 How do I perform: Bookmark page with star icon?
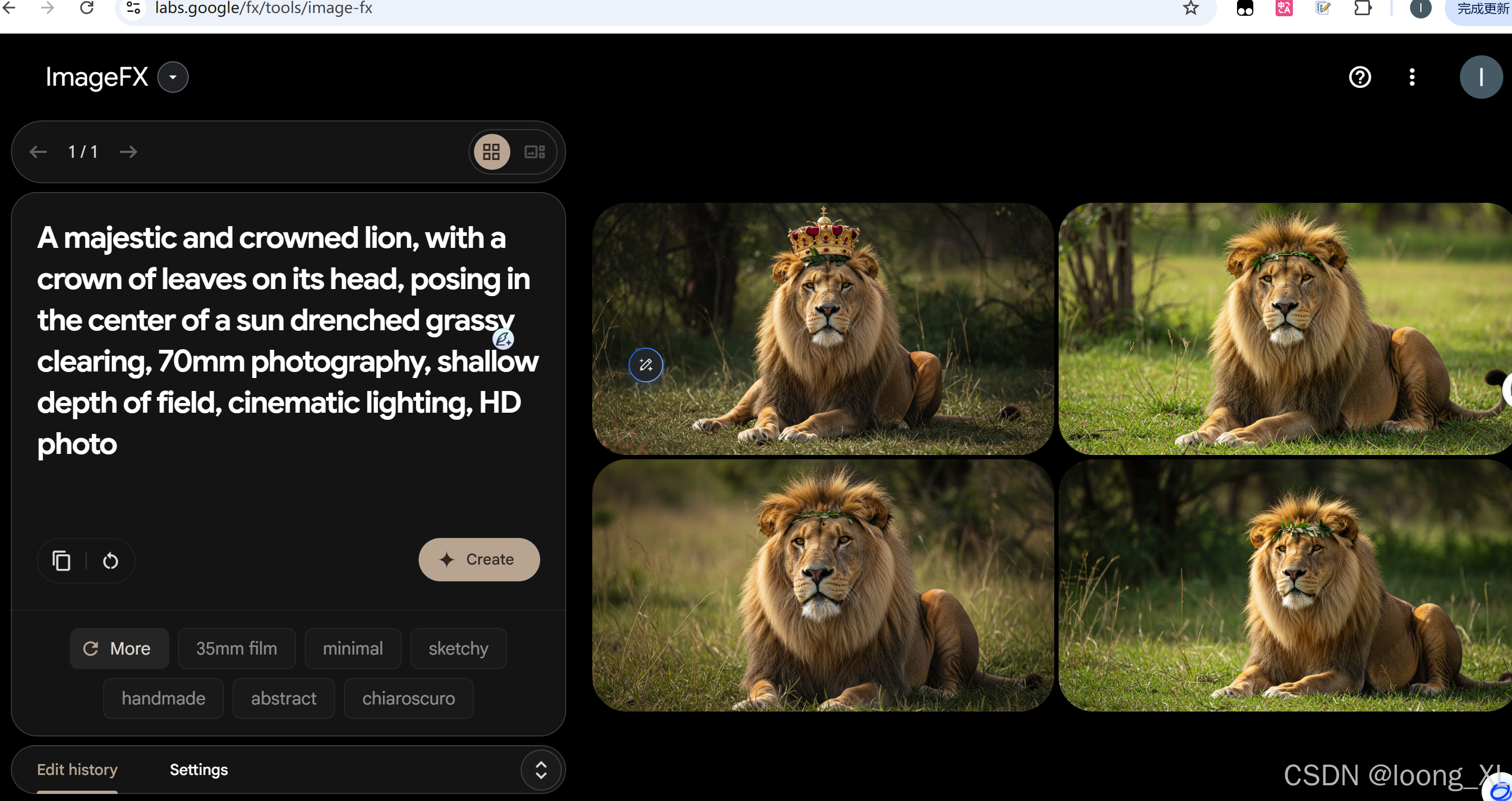coord(1190,8)
